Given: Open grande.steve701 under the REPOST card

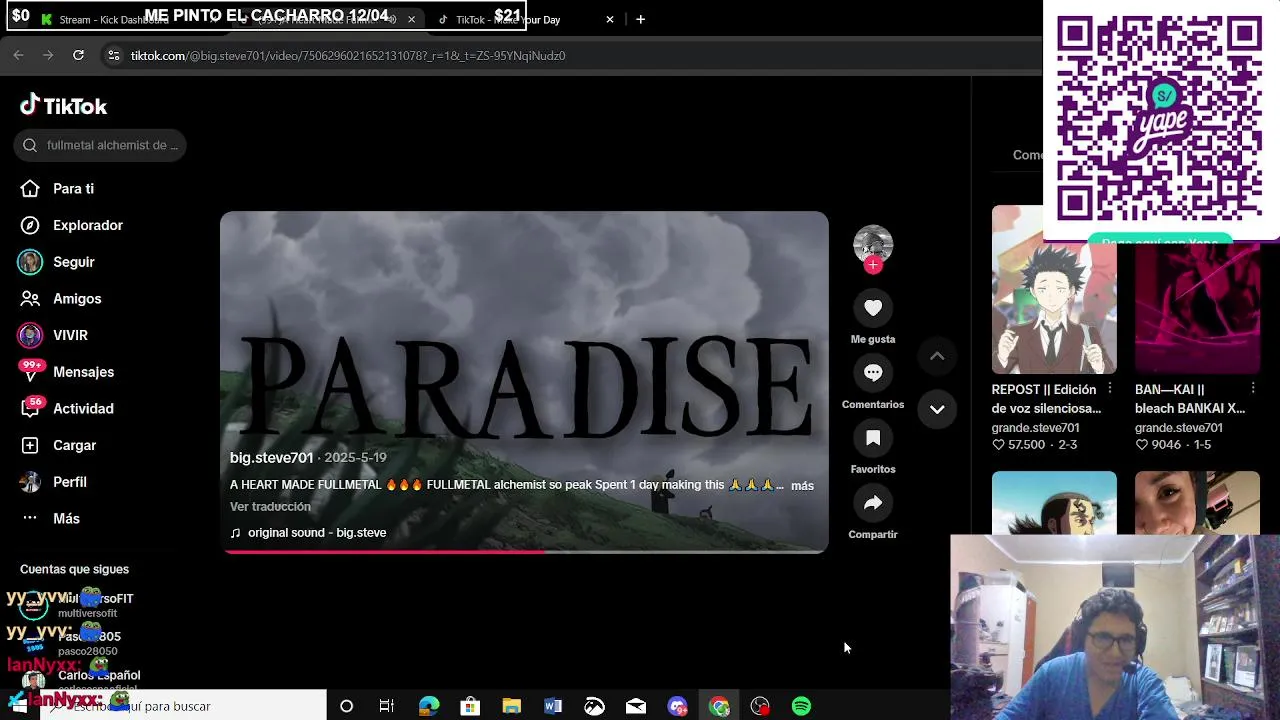Looking at the screenshot, I should point(1035,428).
